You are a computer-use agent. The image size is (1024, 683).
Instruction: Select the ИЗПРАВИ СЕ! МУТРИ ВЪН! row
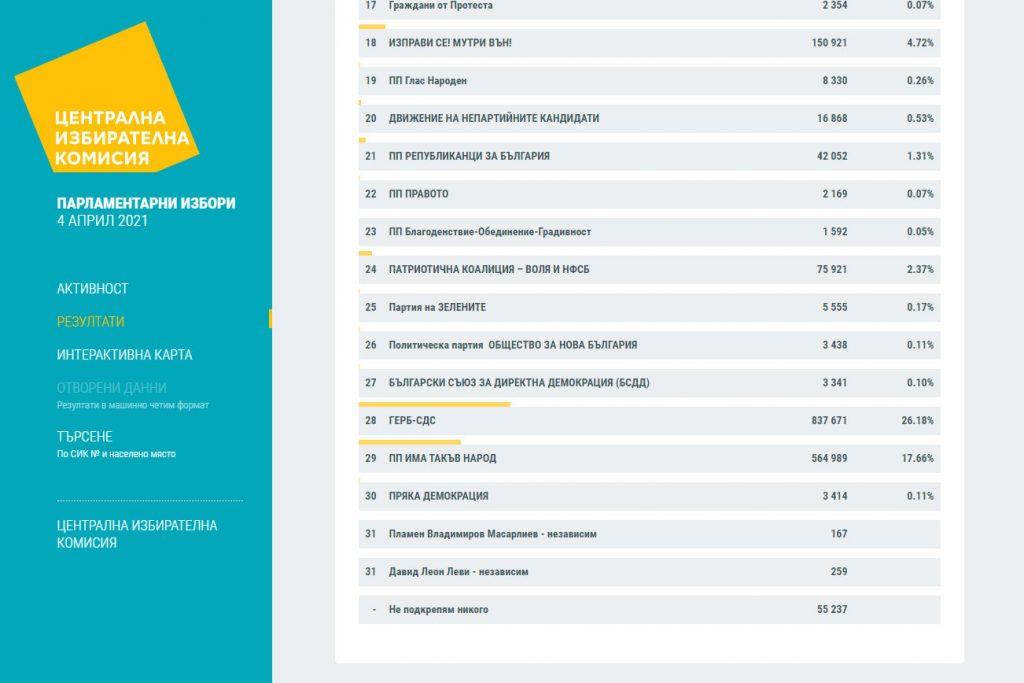click(648, 43)
